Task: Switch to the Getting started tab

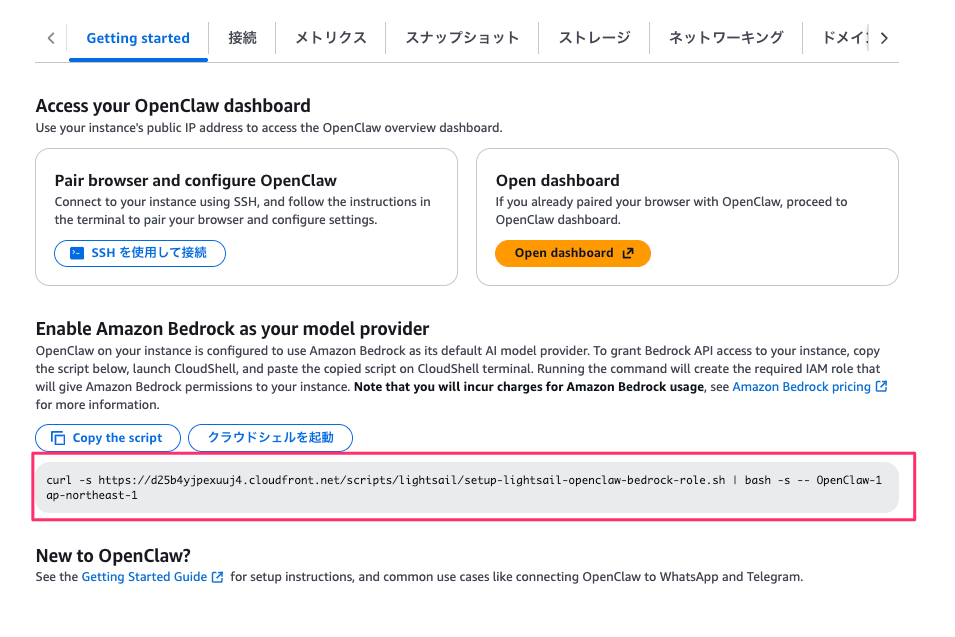Action: 137,38
